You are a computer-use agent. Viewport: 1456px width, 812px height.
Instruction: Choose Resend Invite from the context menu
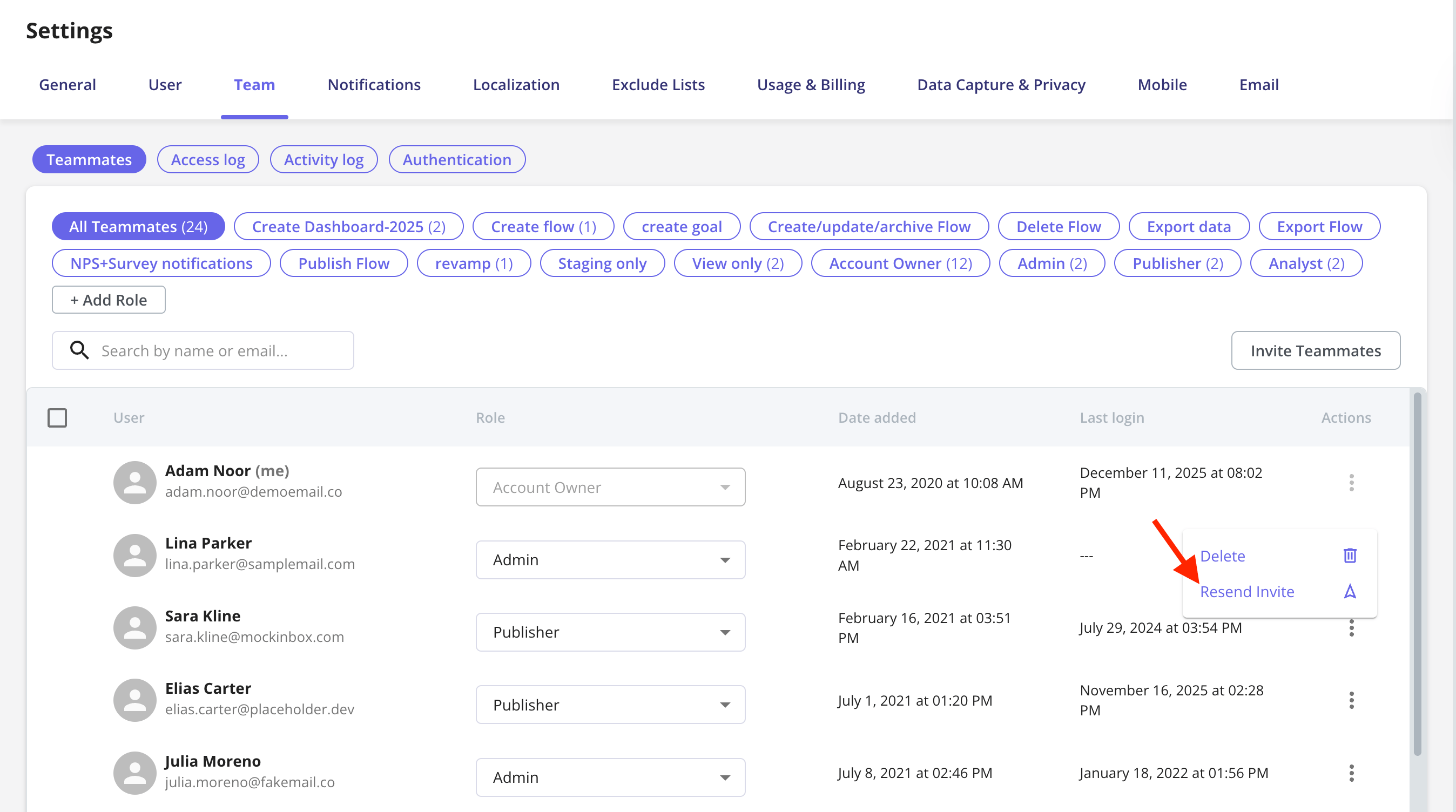point(1247,591)
